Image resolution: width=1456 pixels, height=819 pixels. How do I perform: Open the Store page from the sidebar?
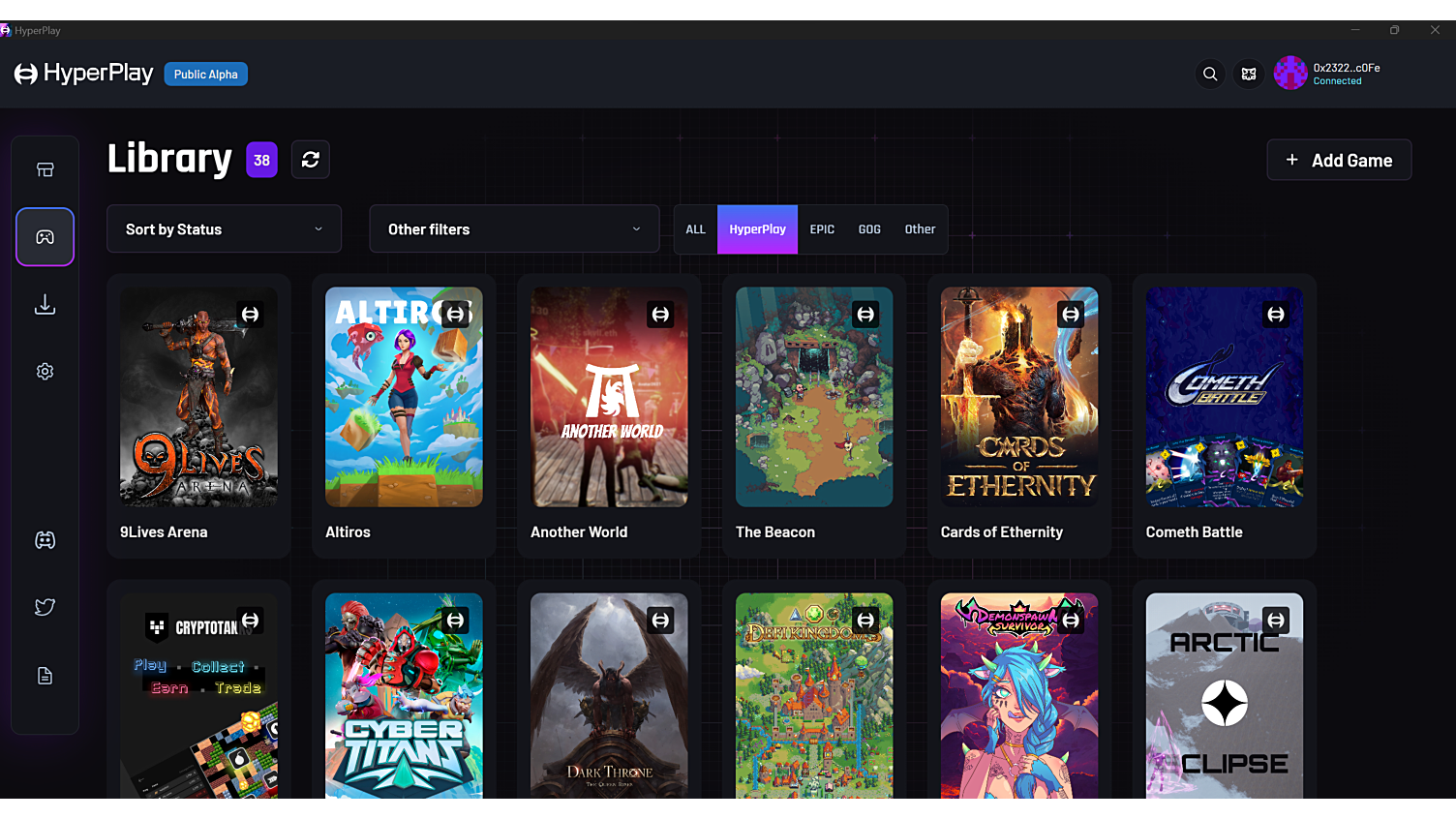pos(45,167)
